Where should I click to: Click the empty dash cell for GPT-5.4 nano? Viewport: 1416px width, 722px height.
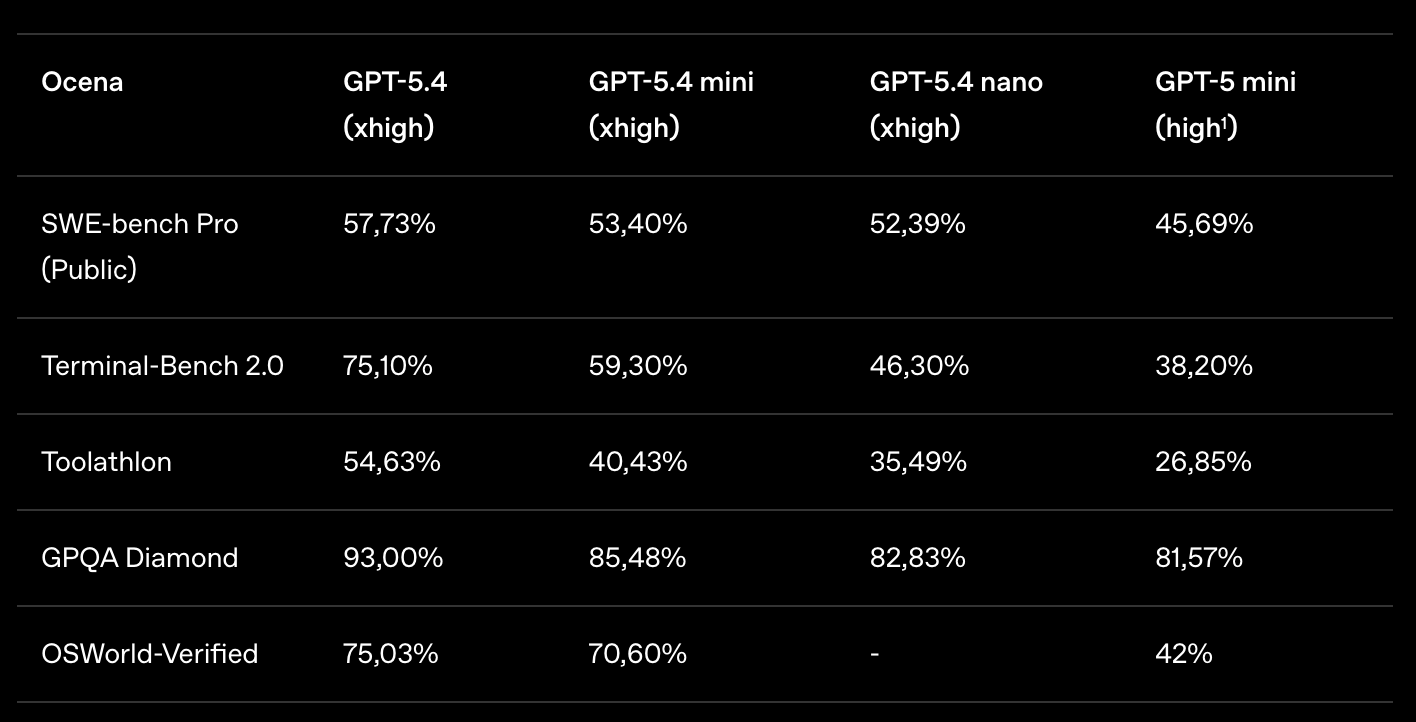point(875,654)
